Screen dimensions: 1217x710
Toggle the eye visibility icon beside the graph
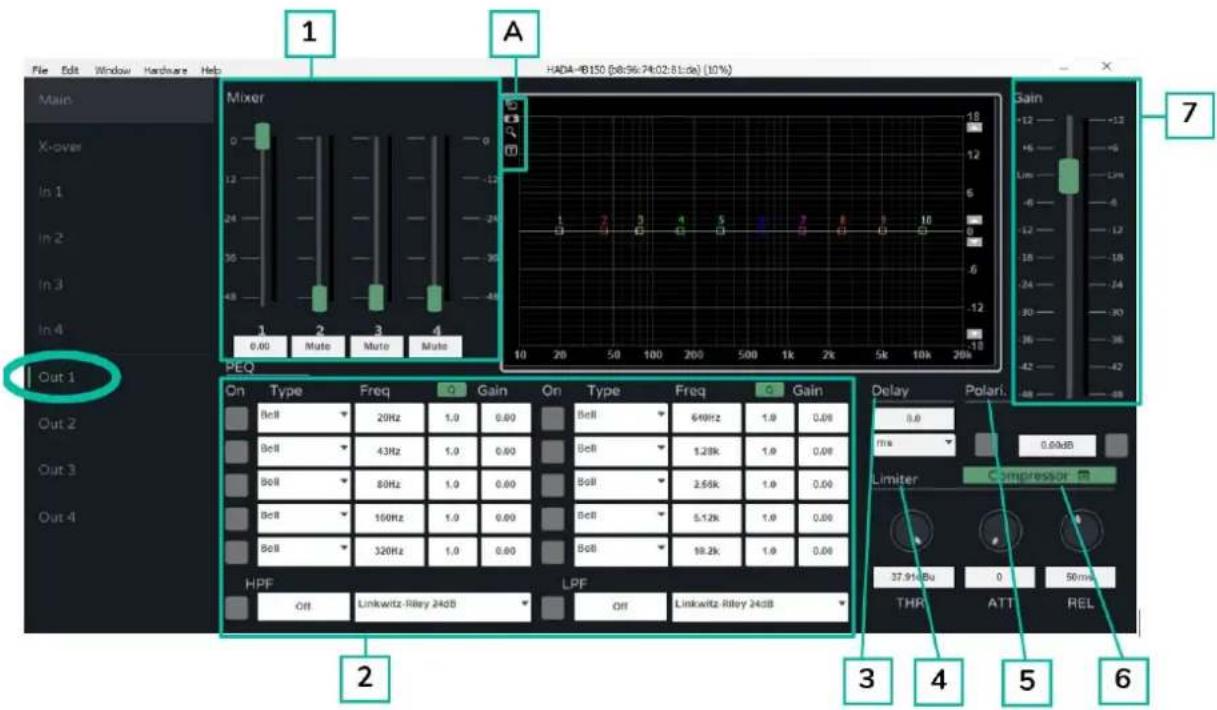[512, 117]
